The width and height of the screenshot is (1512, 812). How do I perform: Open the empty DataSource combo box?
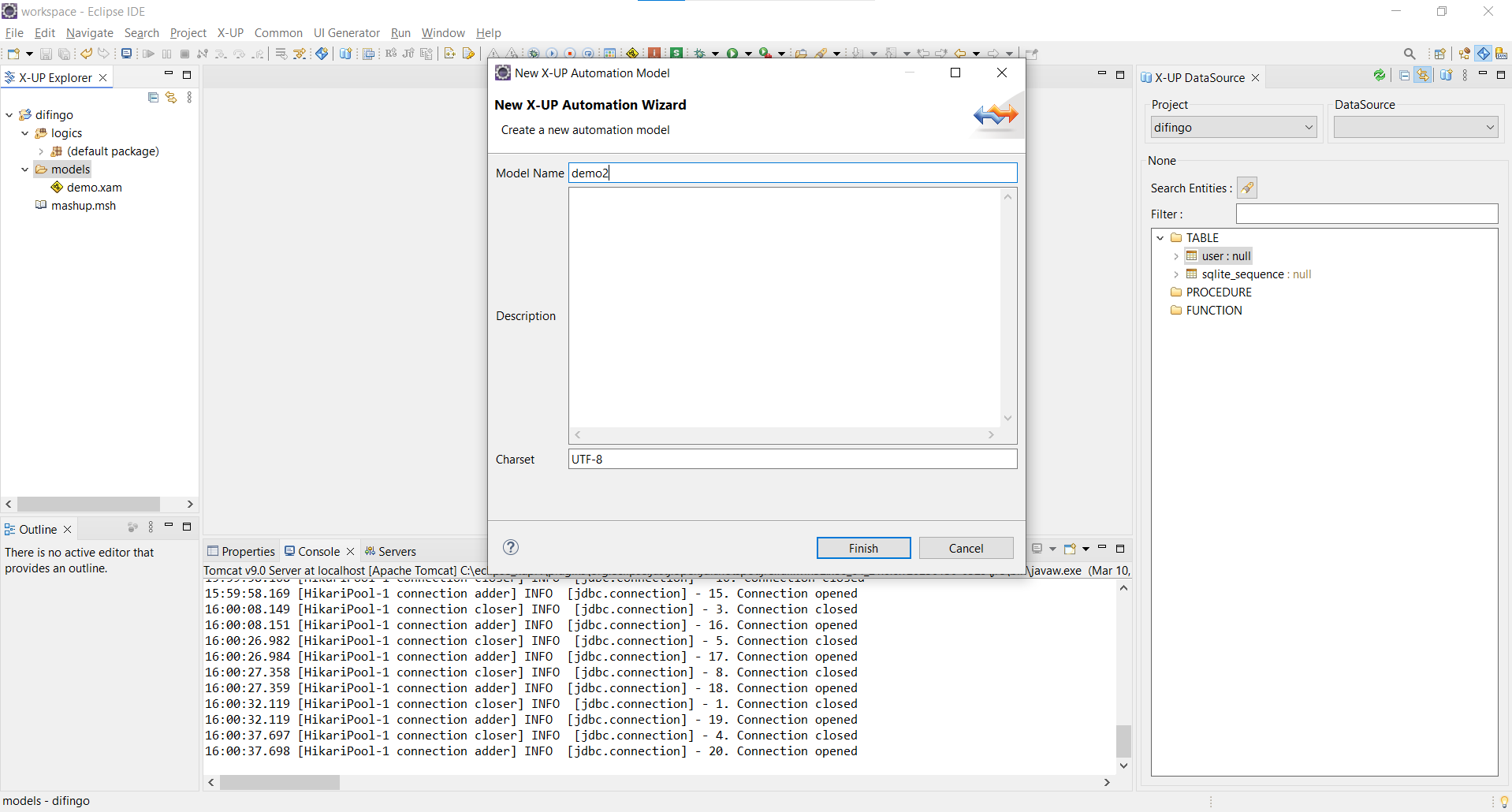click(x=1415, y=128)
